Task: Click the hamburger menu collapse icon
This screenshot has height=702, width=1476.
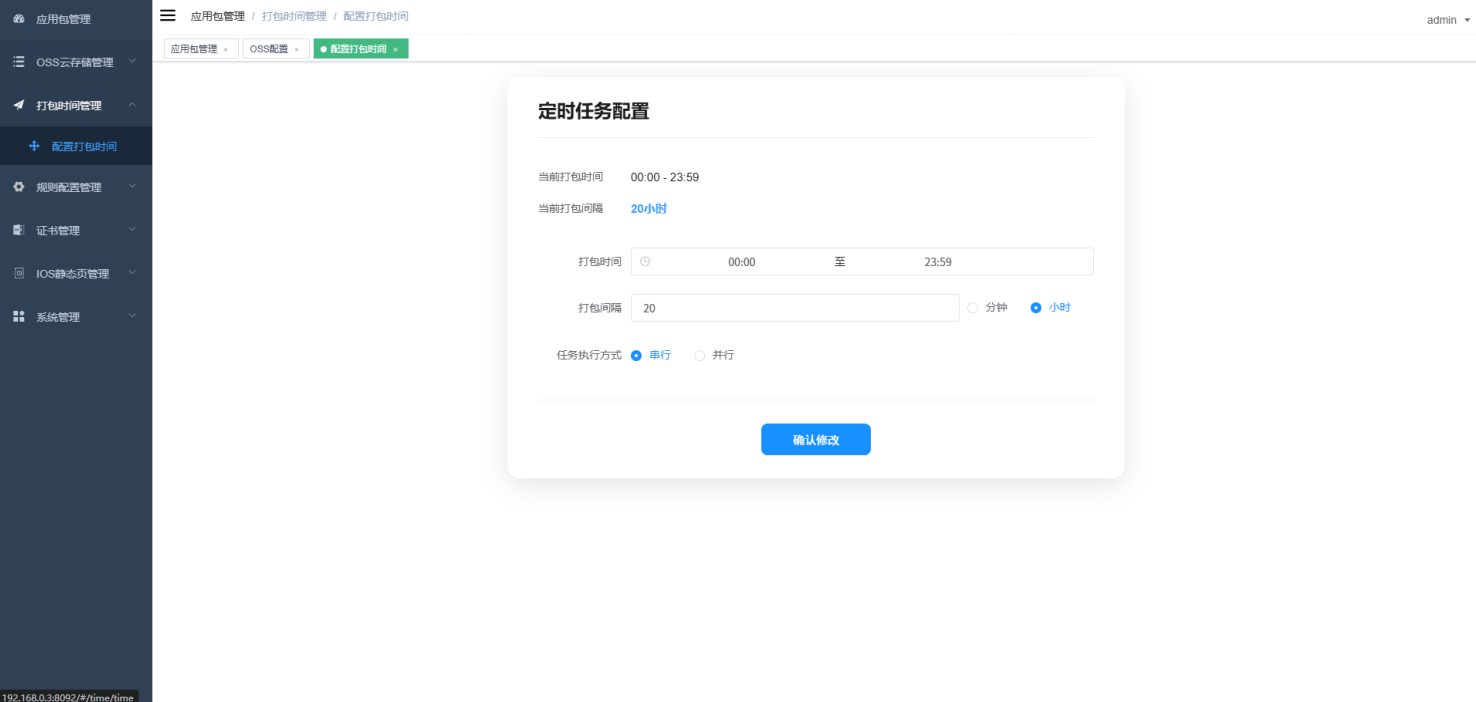Action: (x=168, y=16)
